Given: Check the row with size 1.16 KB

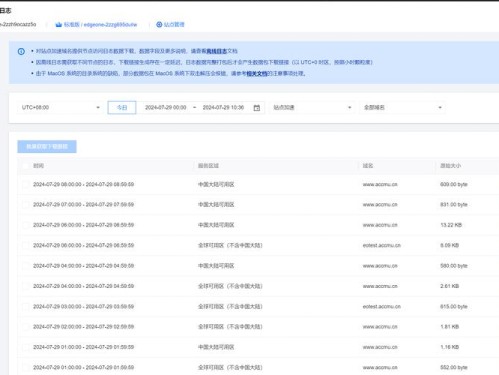Looking at the screenshot, I should click(x=25, y=347).
